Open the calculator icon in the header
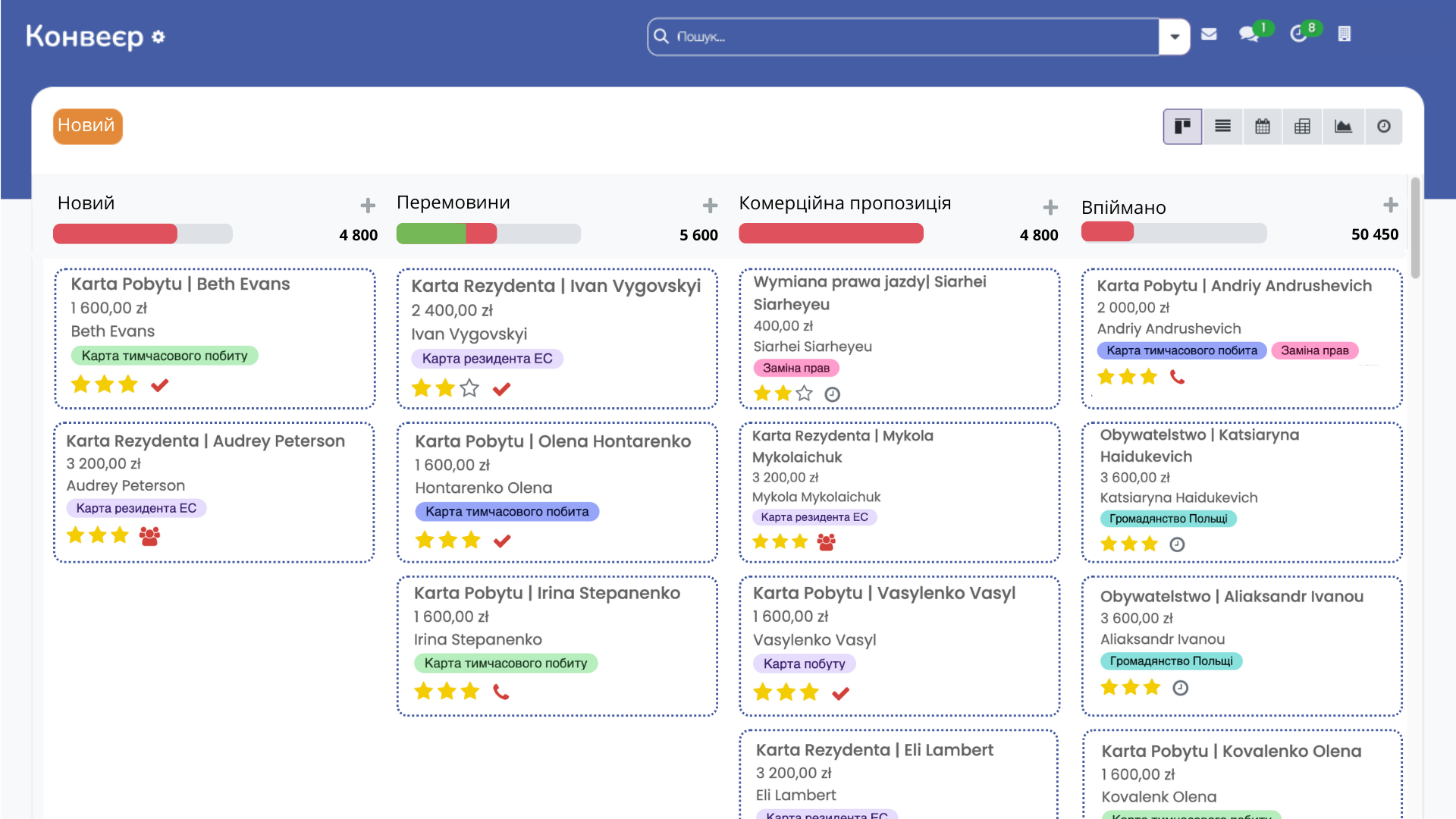Screen dimensions: 1456x819 (1346, 34)
